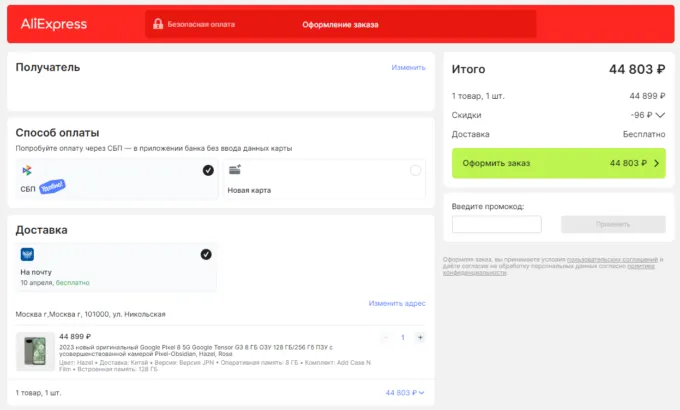The width and height of the screenshot is (680, 410).
Task: Increase item quantity with plus button
Action: pos(419,338)
